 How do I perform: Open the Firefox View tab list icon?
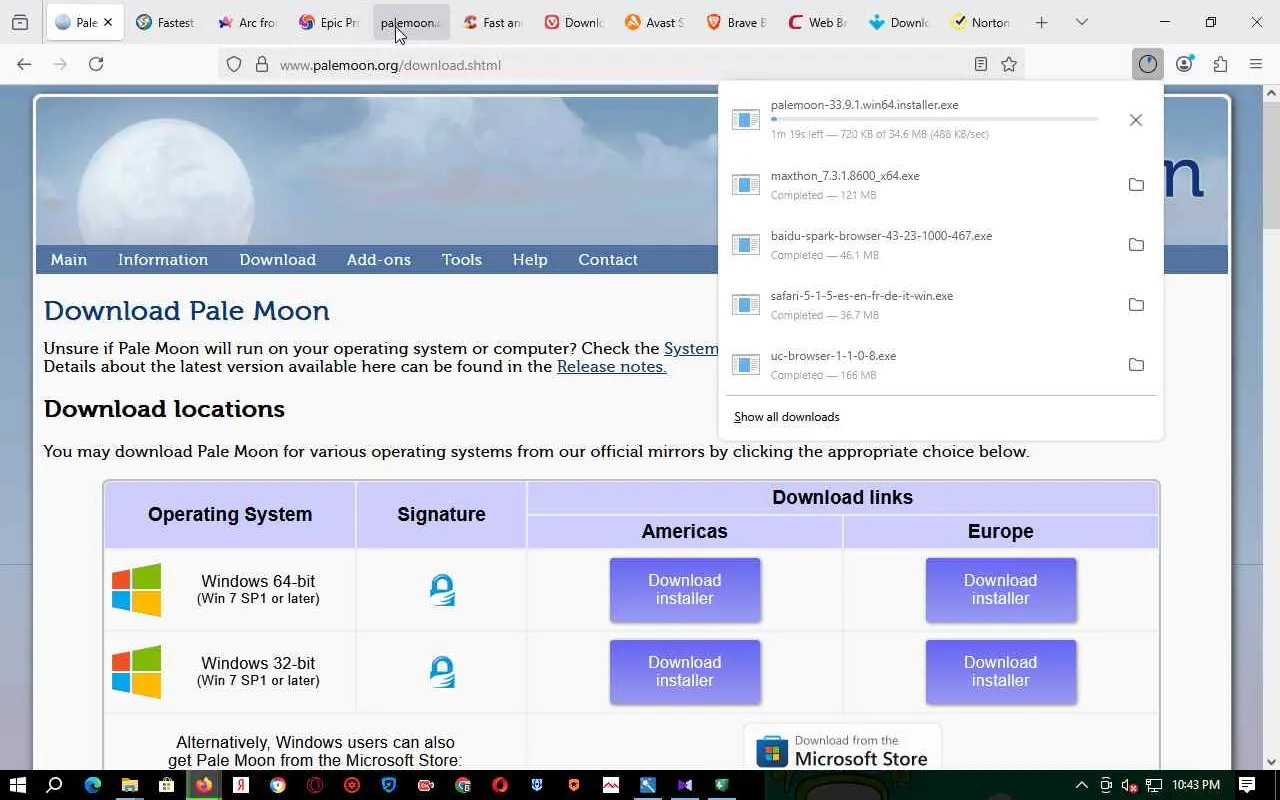(20, 22)
